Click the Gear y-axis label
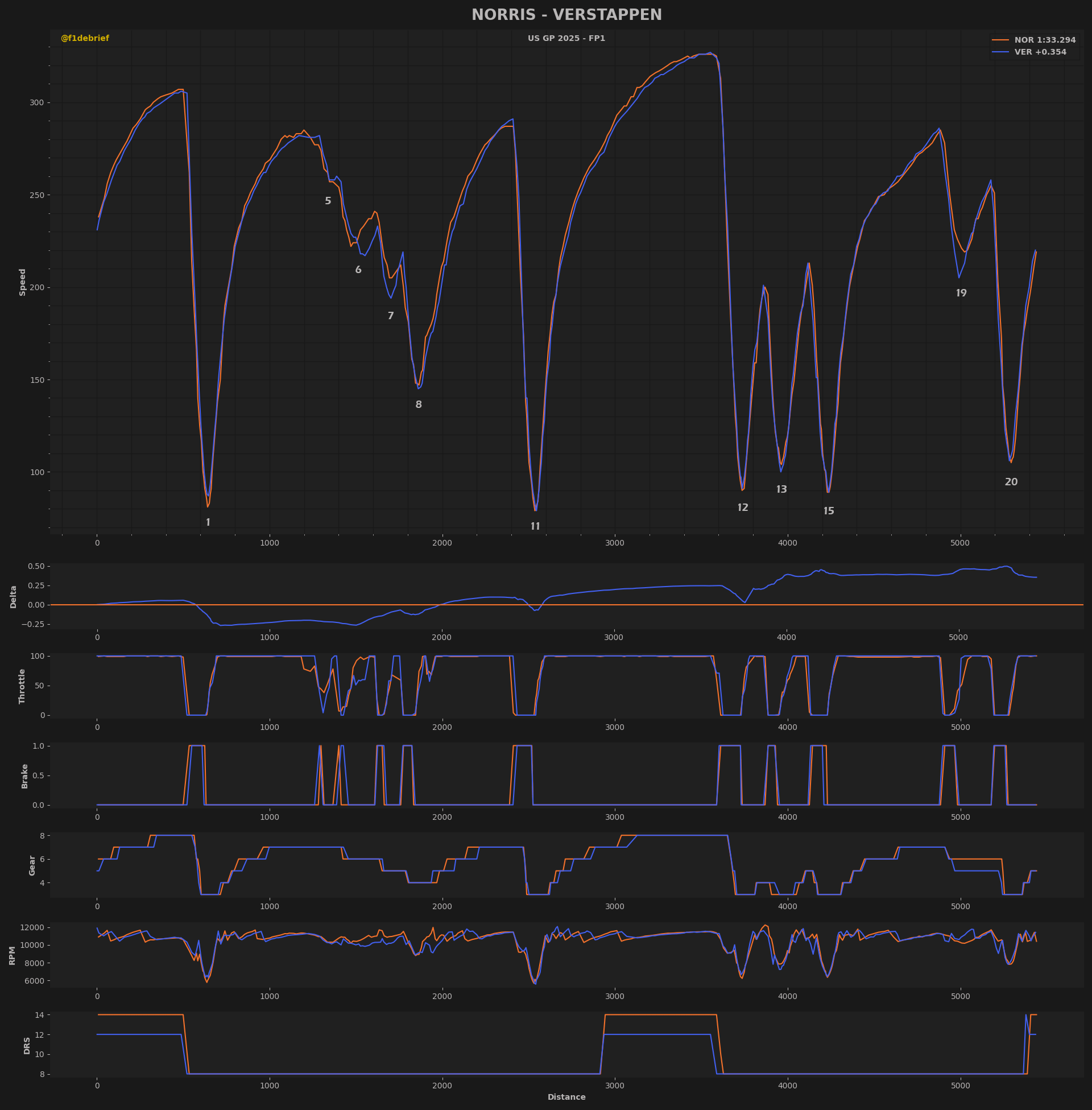The image size is (1092, 1110). (32, 865)
